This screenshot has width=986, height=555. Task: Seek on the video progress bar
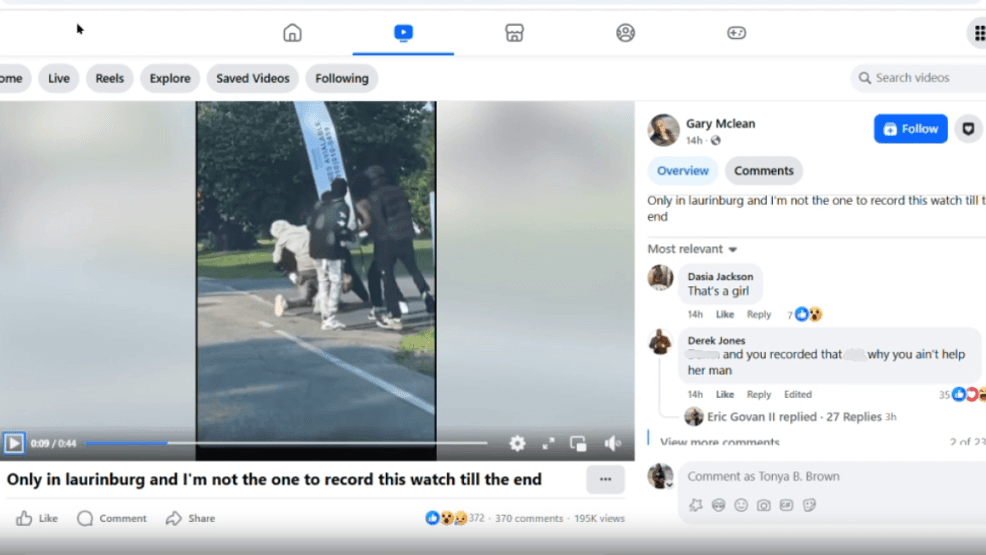click(x=300, y=443)
